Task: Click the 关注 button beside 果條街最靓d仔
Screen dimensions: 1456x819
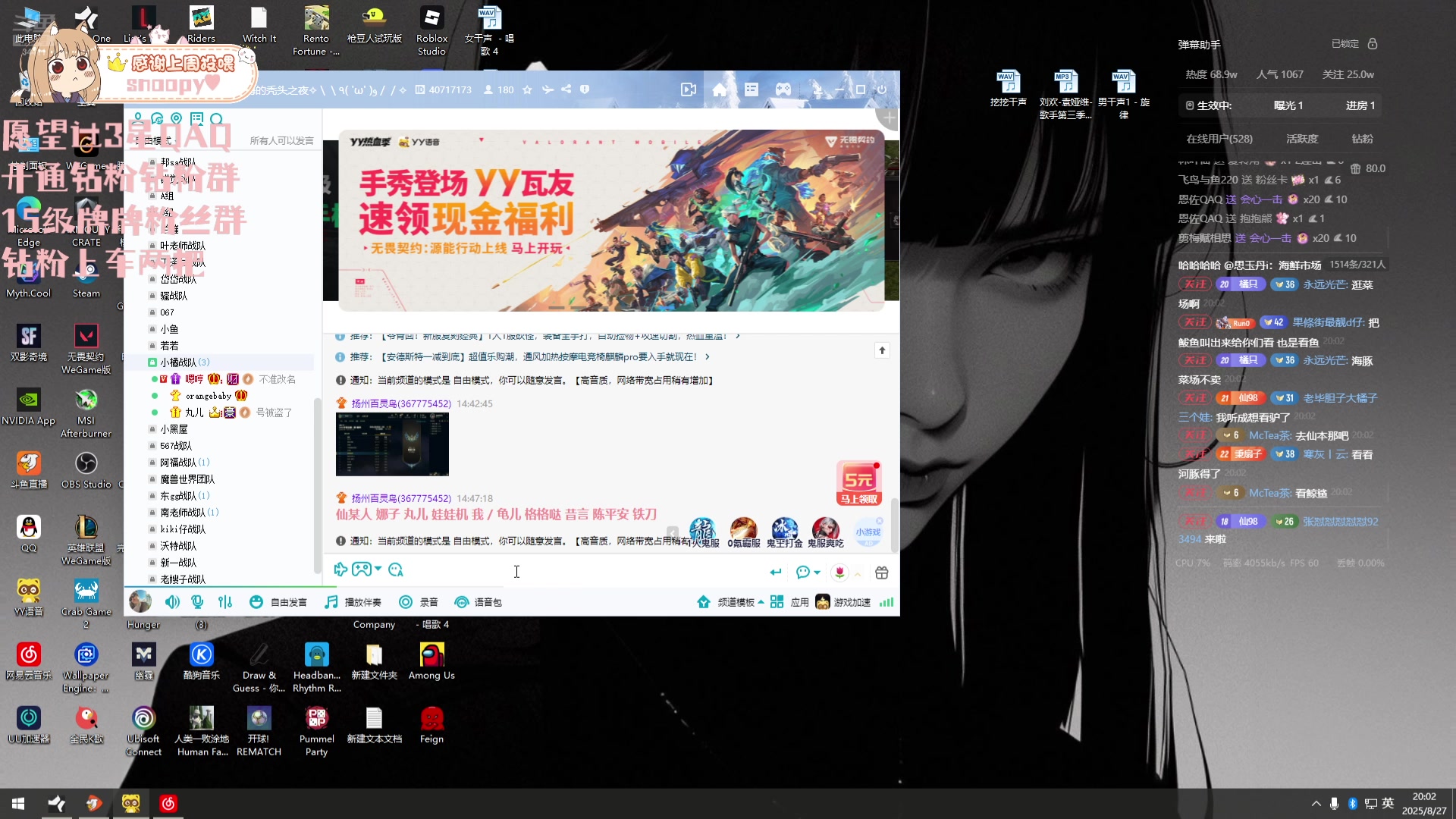Action: pyautogui.click(x=1195, y=322)
